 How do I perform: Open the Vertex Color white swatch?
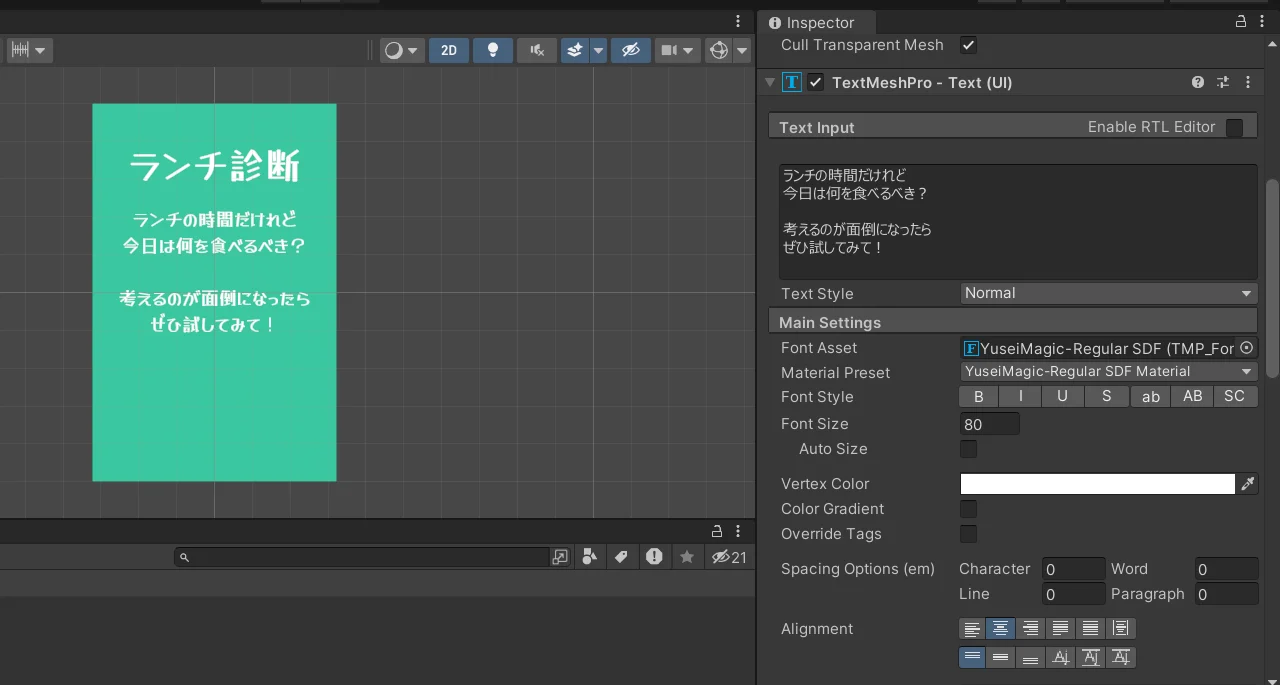click(1098, 484)
